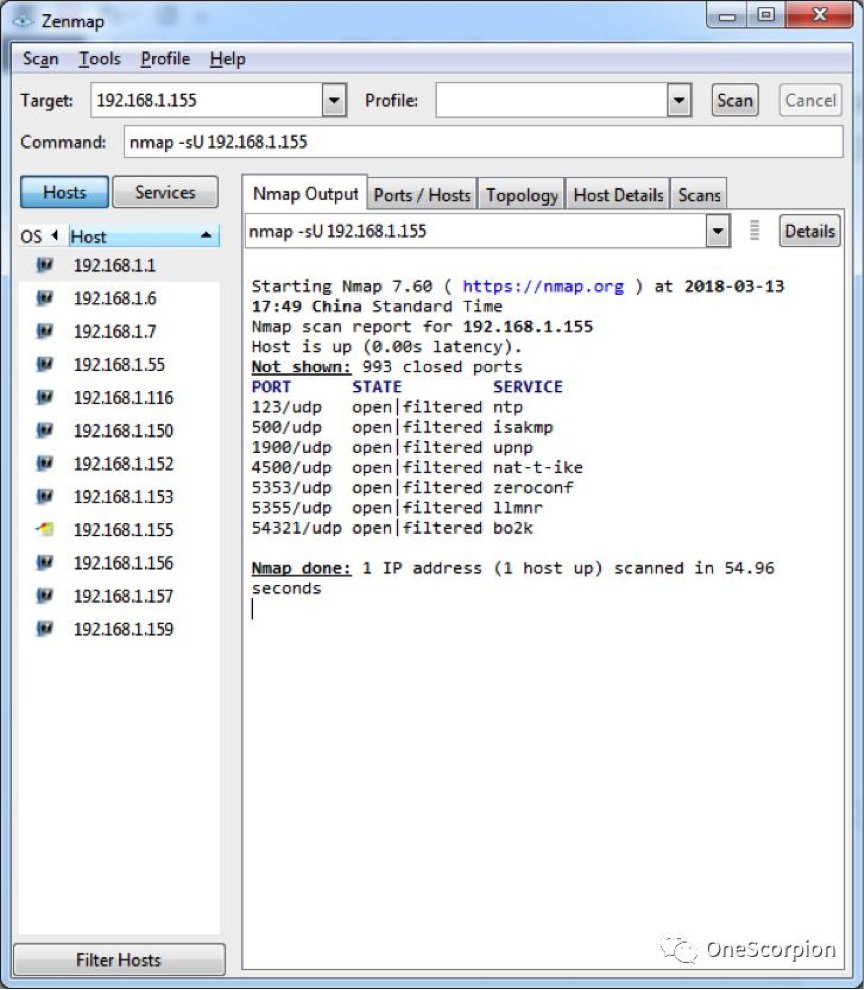Show the Hosts list view
Image resolution: width=864 pixels, height=990 pixels.
coord(64,192)
